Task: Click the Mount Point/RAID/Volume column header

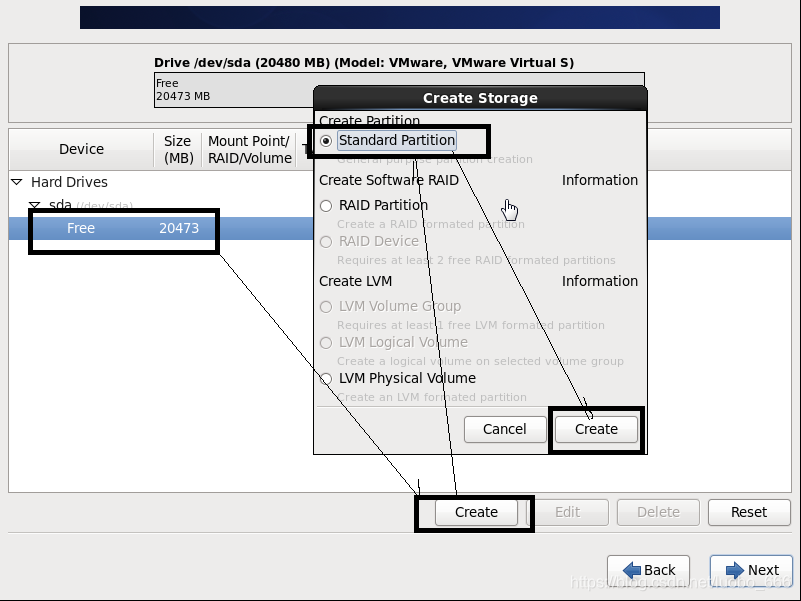Action: (249, 149)
